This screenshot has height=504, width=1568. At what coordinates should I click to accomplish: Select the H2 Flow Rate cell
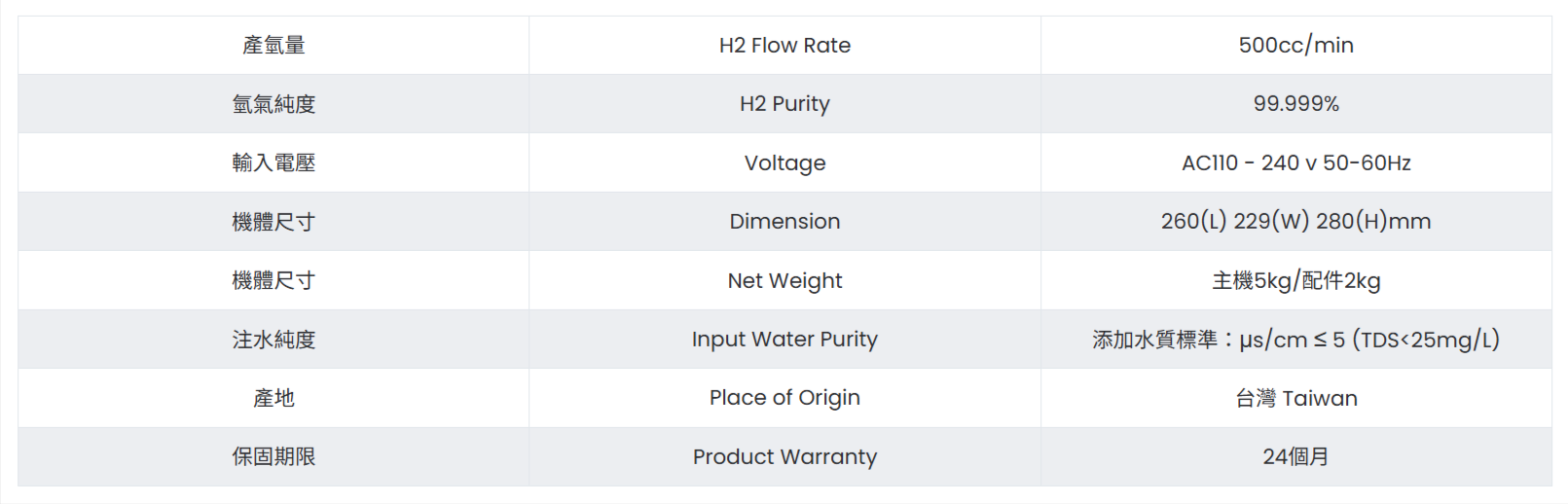[784, 46]
